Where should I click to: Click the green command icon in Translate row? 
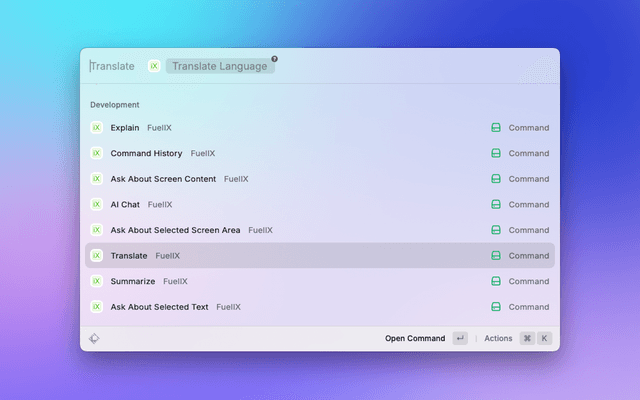(495, 256)
